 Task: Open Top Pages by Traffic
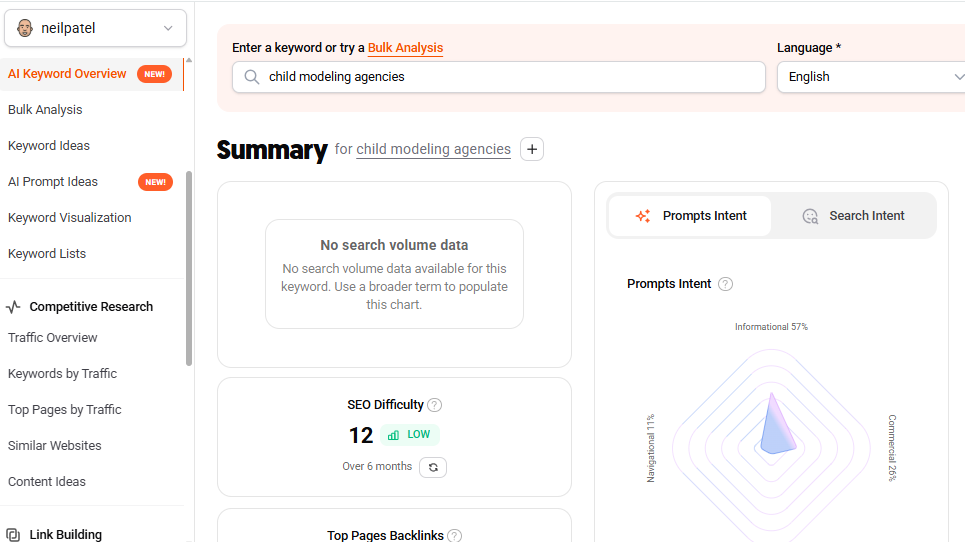[x=65, y=410]
